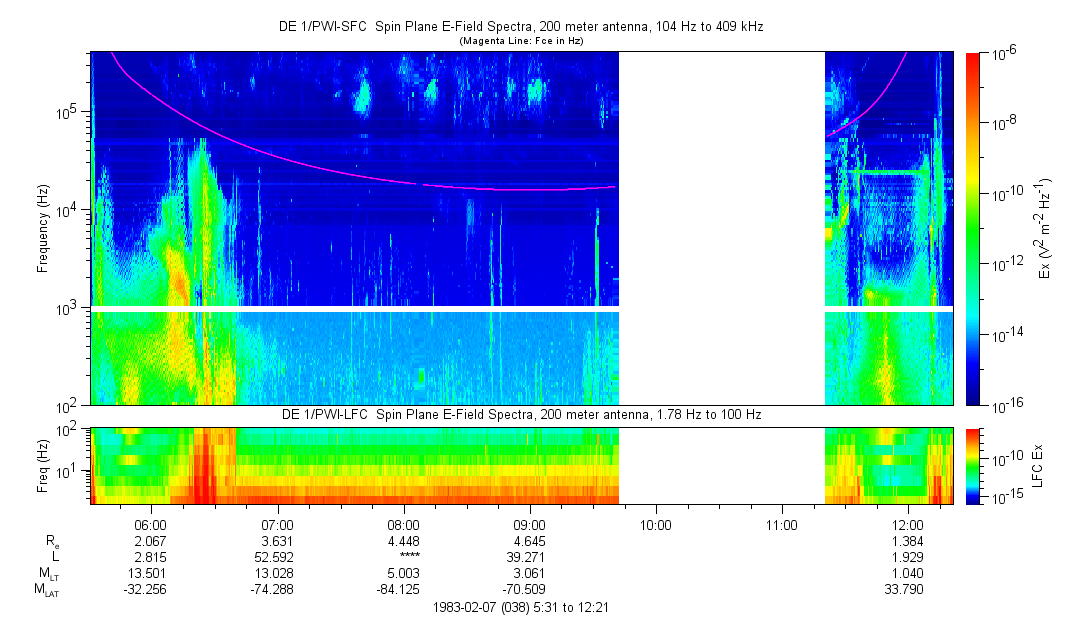The image size is (1083, 620).
Task: Select the L value 52.592 under 07:00
Action: [277, 556]
